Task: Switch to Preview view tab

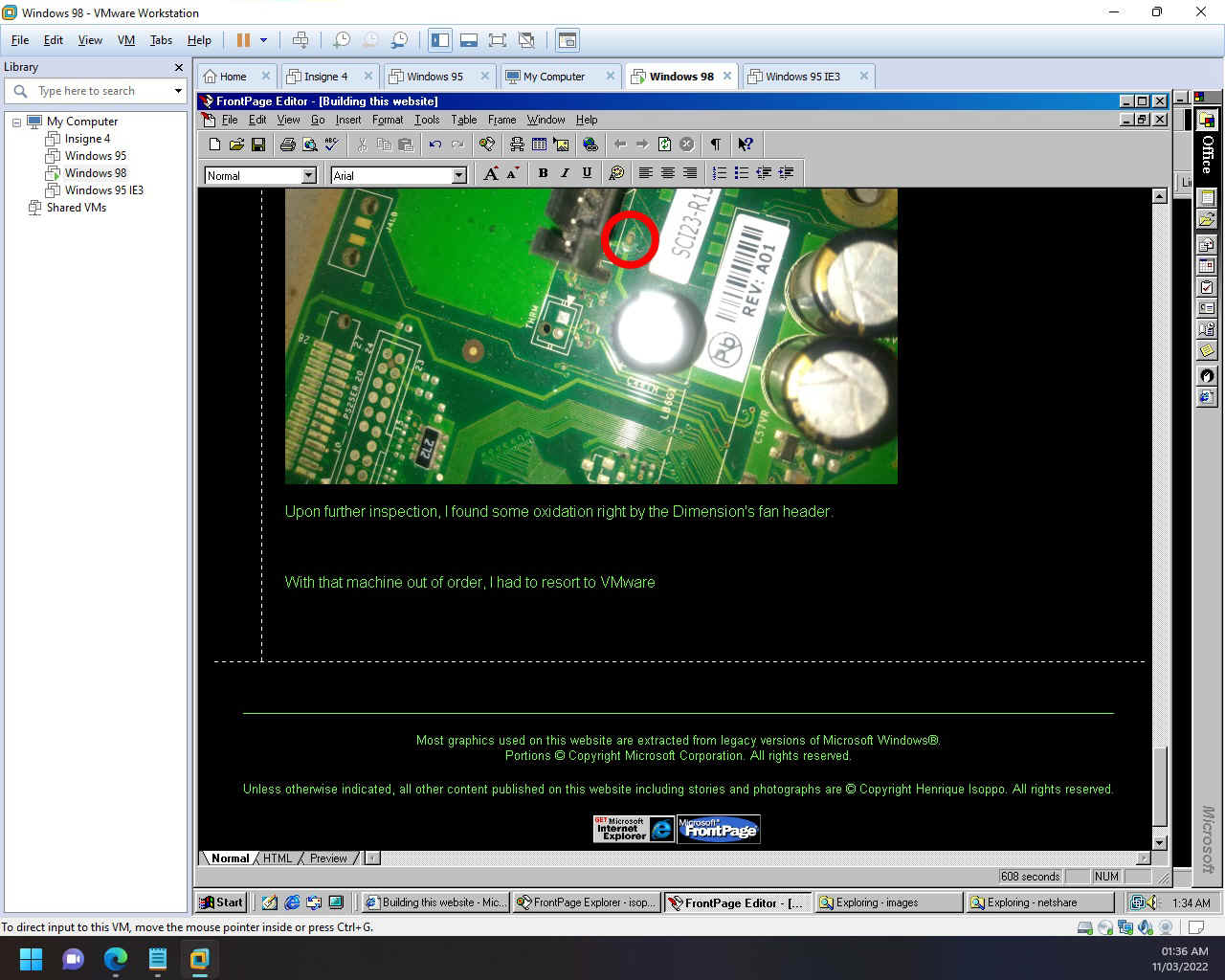Action: pyautogui.click(x=328, y=858)
